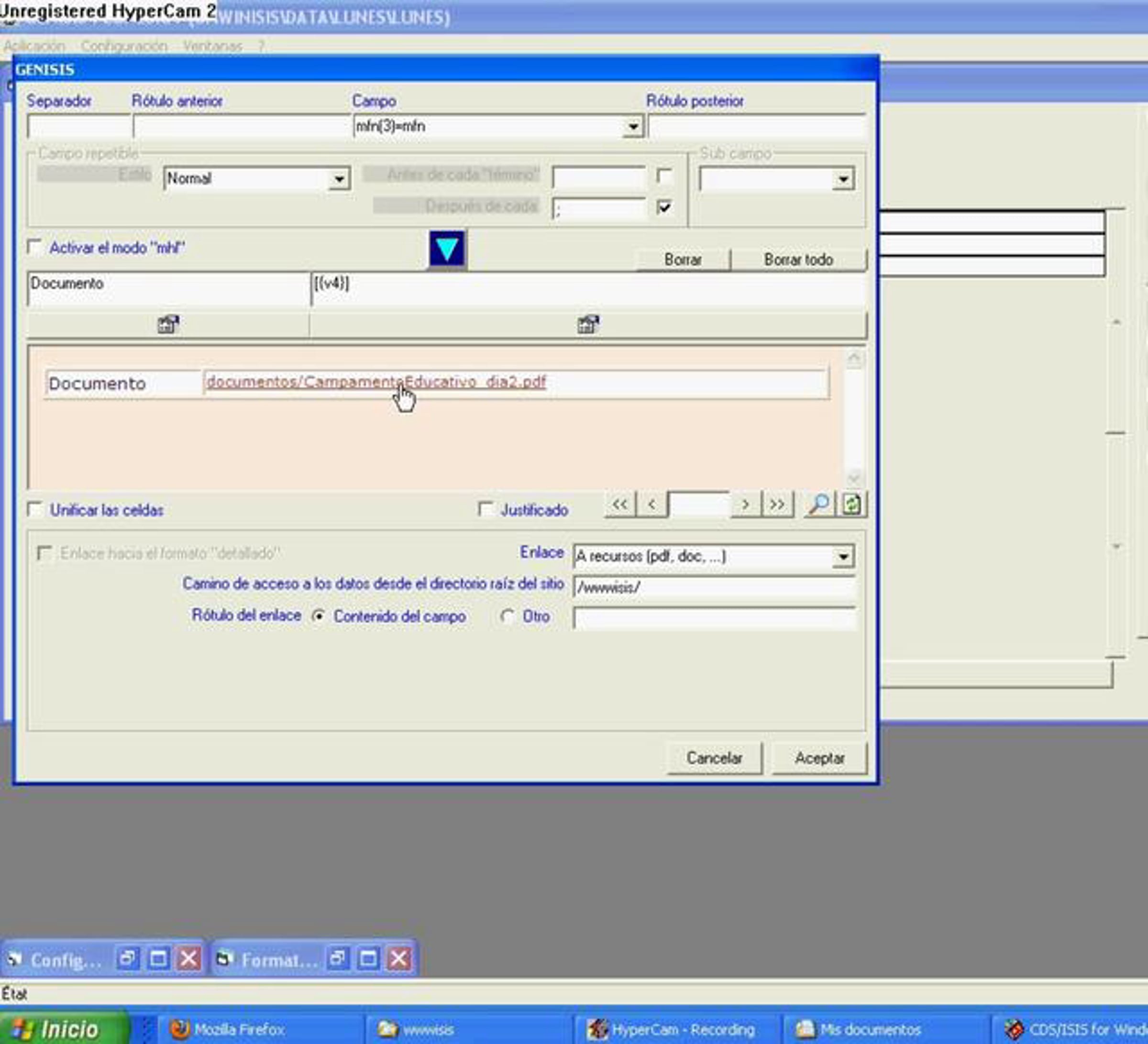Go to last record with >> button
This screenshot has width=1148, height=1044.
tap(777, 505)
